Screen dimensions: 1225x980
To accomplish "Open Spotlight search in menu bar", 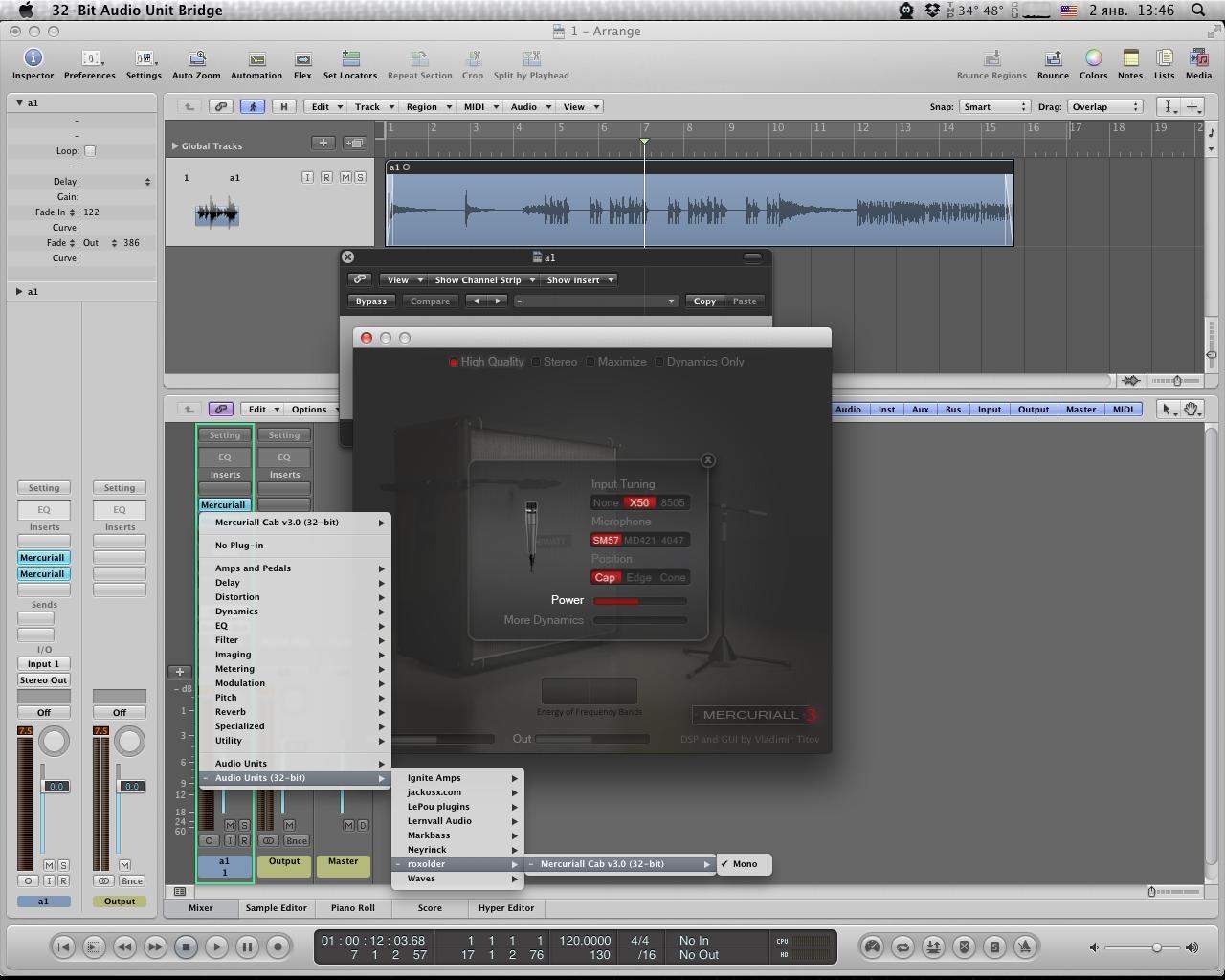I will click(x=1198, y=11).
